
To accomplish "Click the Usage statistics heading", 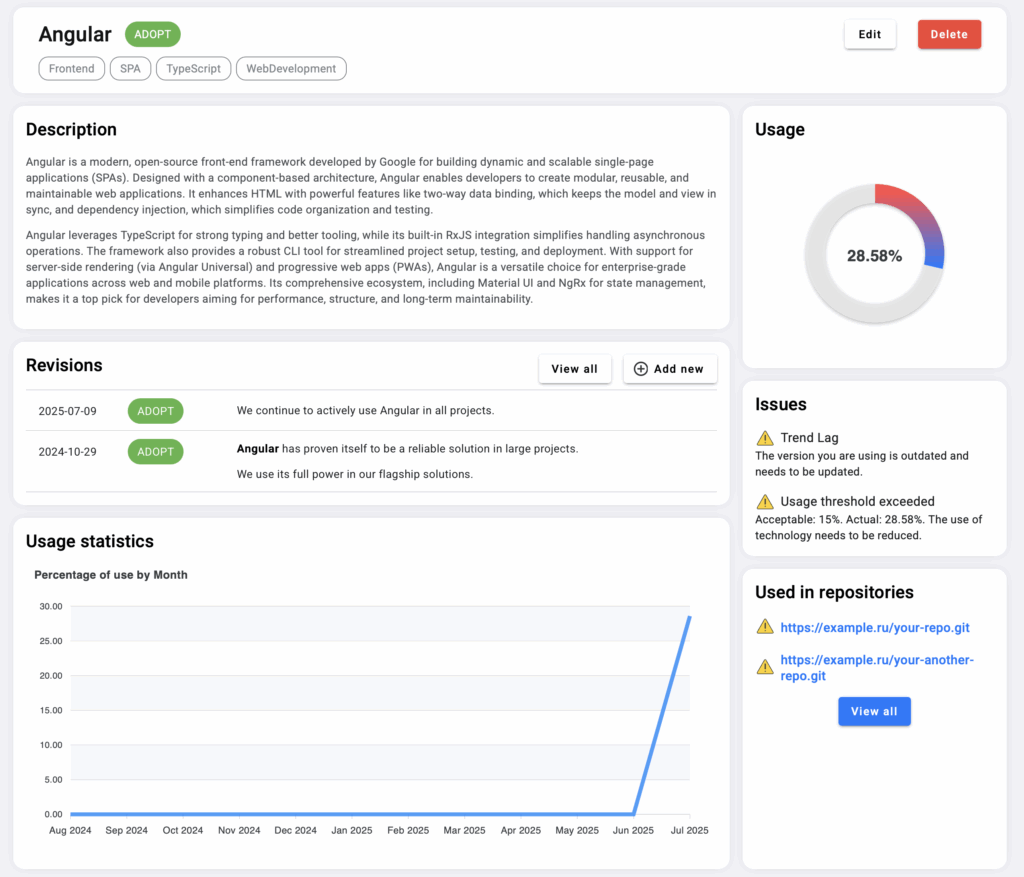I will click(89, 541).
